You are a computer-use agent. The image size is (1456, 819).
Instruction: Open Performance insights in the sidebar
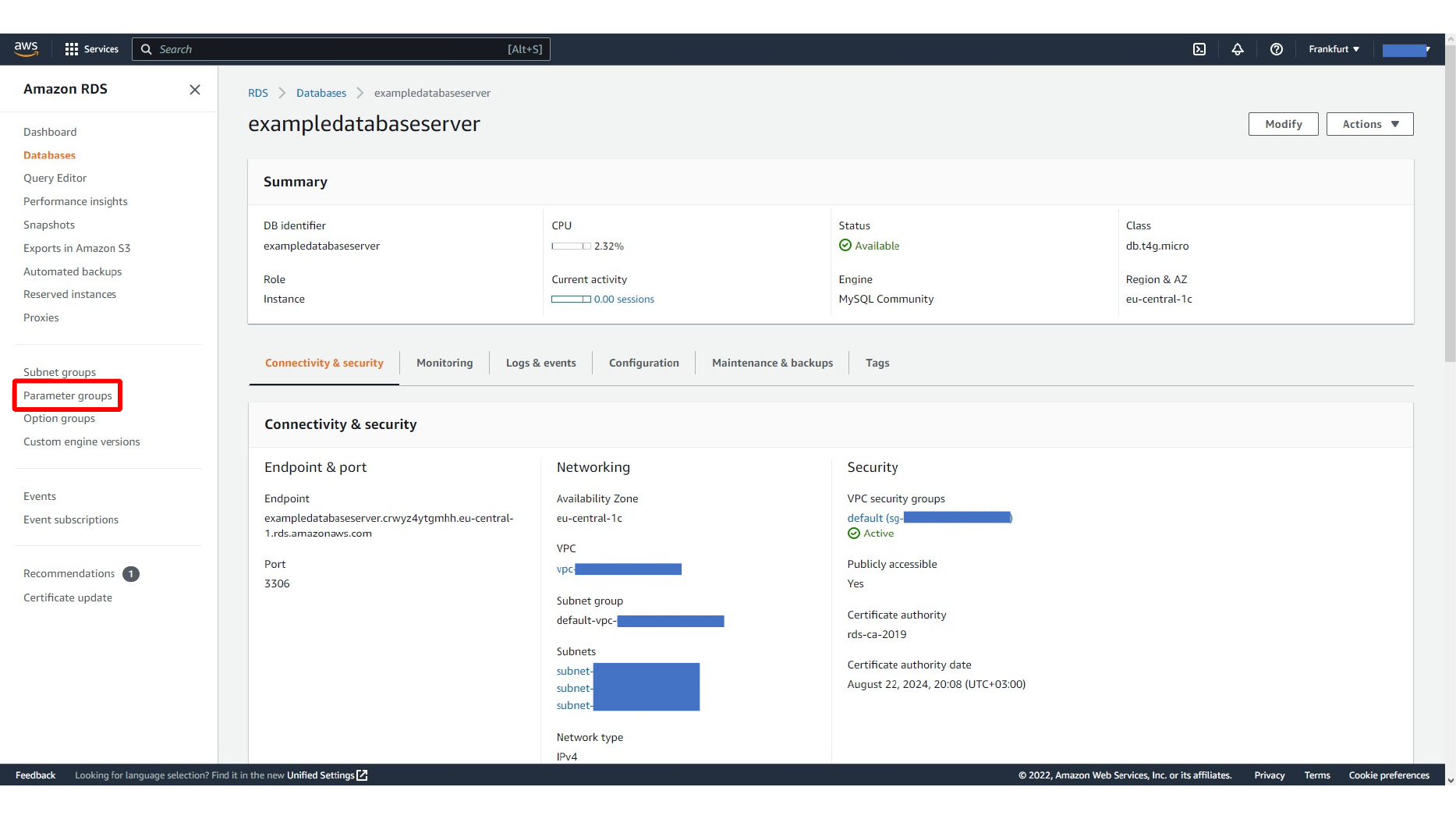tap(76, 201)
